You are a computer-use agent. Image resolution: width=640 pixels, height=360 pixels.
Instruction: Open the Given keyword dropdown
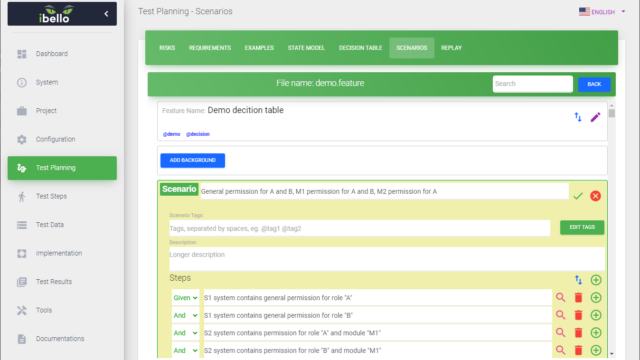click(185, 298)
